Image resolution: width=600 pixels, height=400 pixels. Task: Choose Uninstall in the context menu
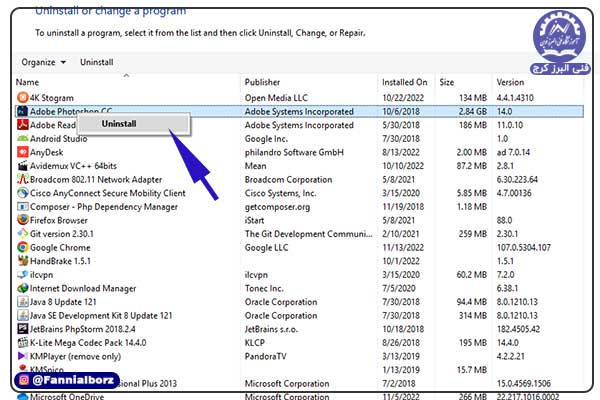(120, 124)
